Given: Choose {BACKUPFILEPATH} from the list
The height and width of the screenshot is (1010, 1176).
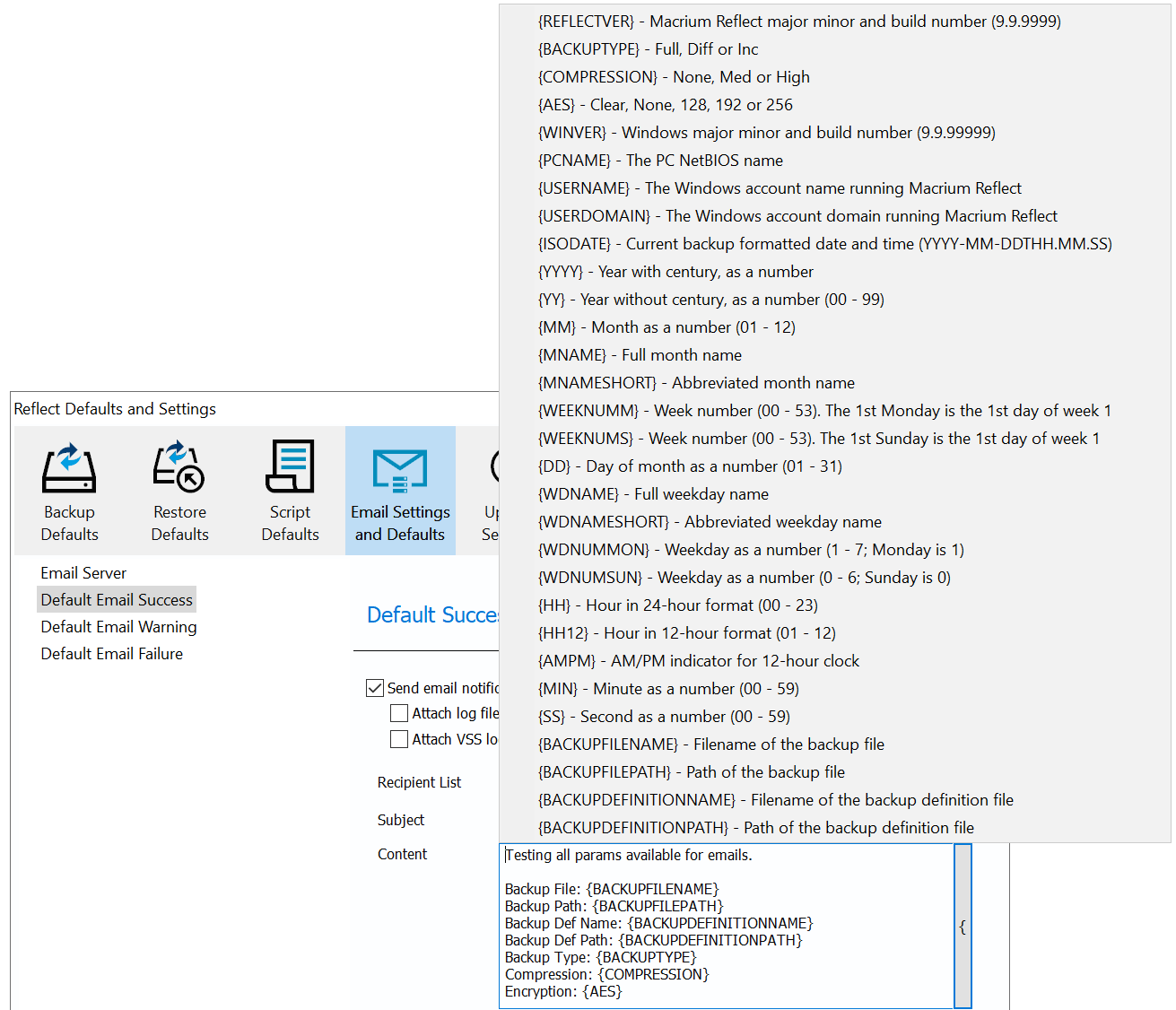Looking at the screenshot, I should point(834,772).
